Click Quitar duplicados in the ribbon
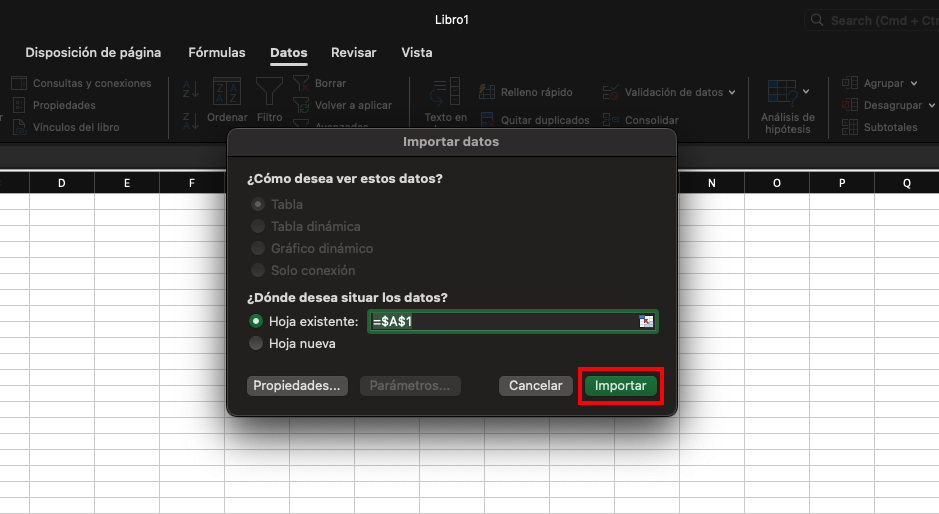 point(534,120)
